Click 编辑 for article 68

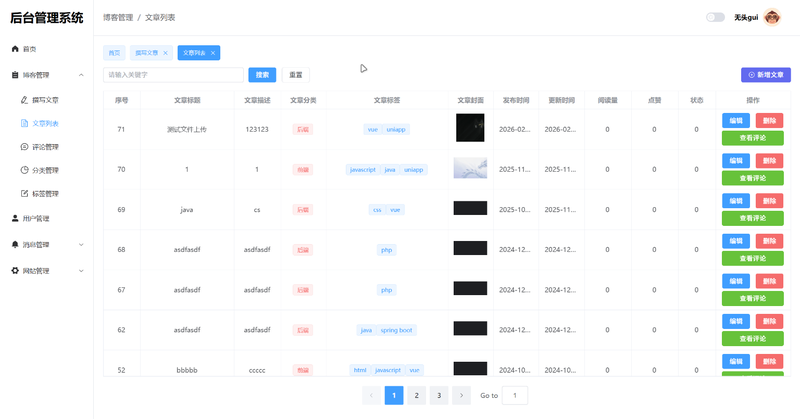pyautogui.click(x=736, y=241)
